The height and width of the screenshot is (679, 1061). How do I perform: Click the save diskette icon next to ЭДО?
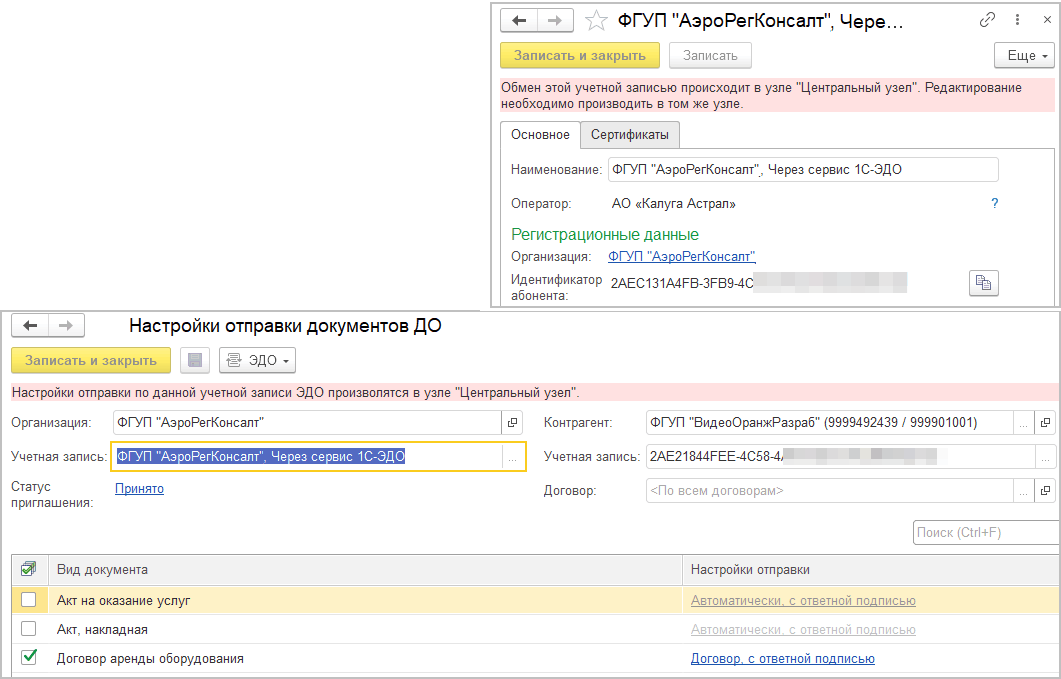tap(195, 360)
